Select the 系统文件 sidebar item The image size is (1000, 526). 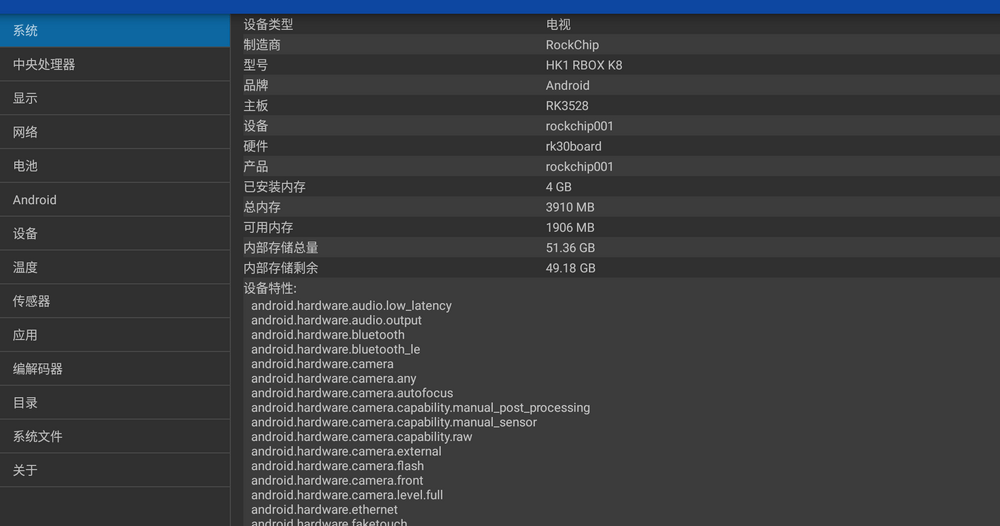tap(115, 437)
